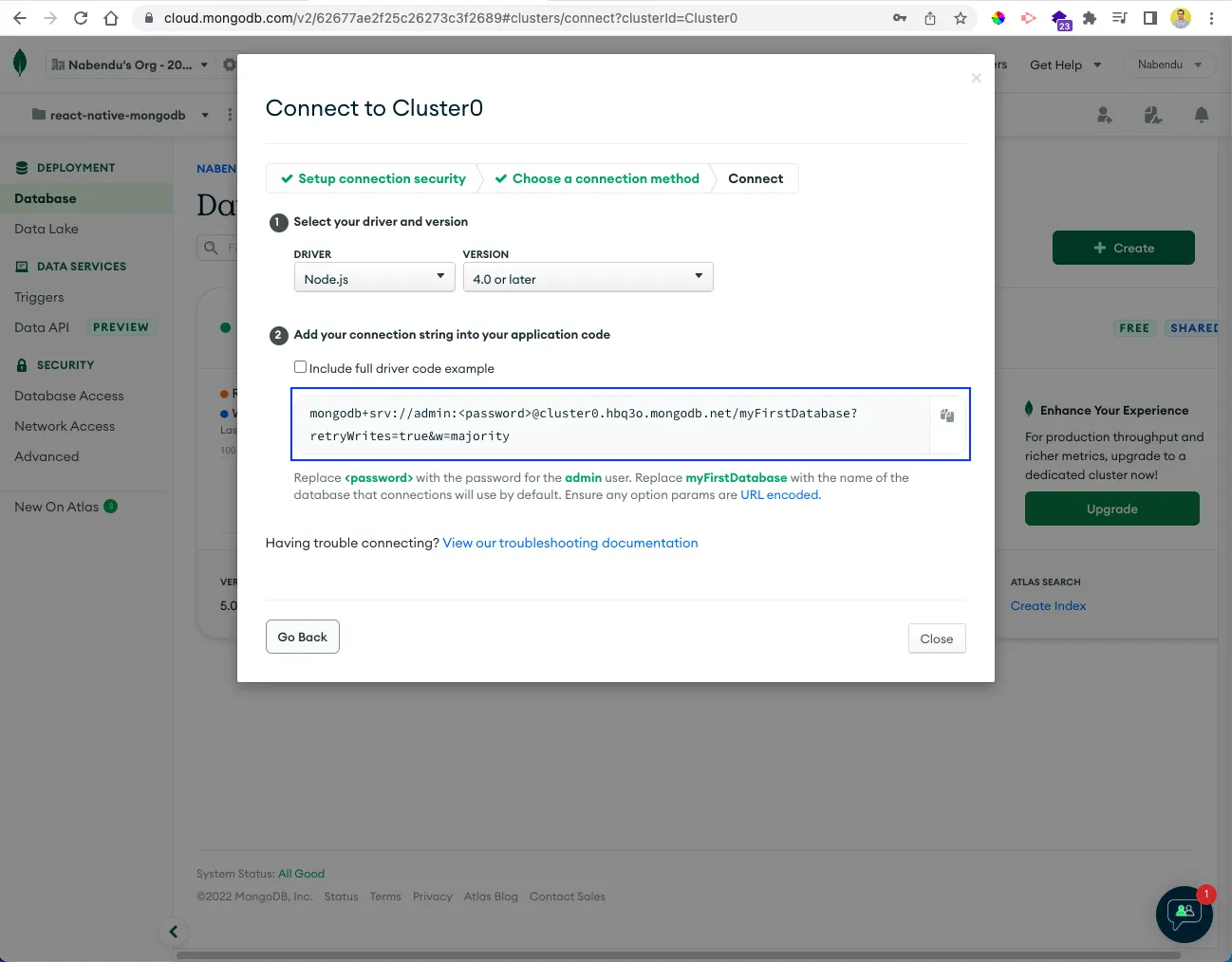Enable Include full driver code example
Viewport: 1232px width, 962px height.
point(300,367)
